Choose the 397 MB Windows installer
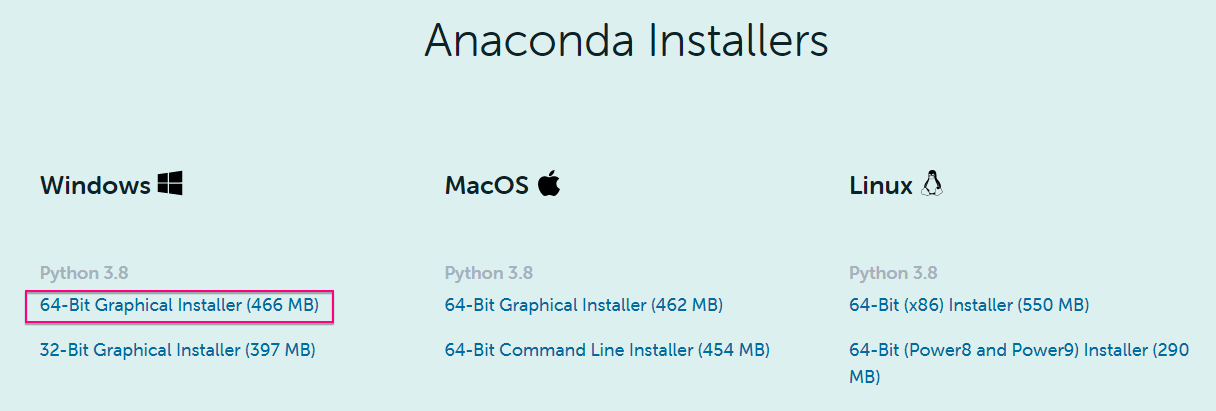 pyautogui.click(x=177, y=350)
